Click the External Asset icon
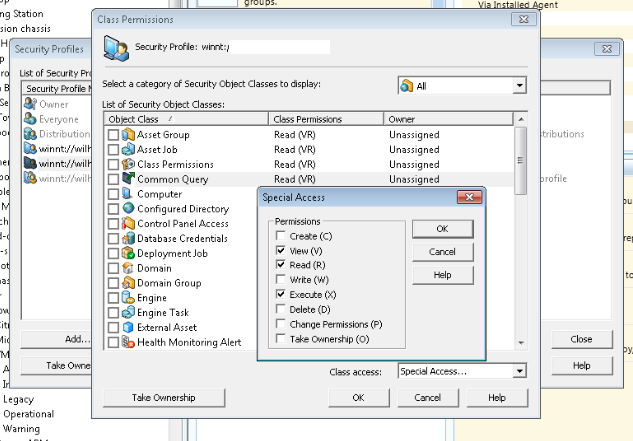 pyautogui.click(x=128, y=328)
